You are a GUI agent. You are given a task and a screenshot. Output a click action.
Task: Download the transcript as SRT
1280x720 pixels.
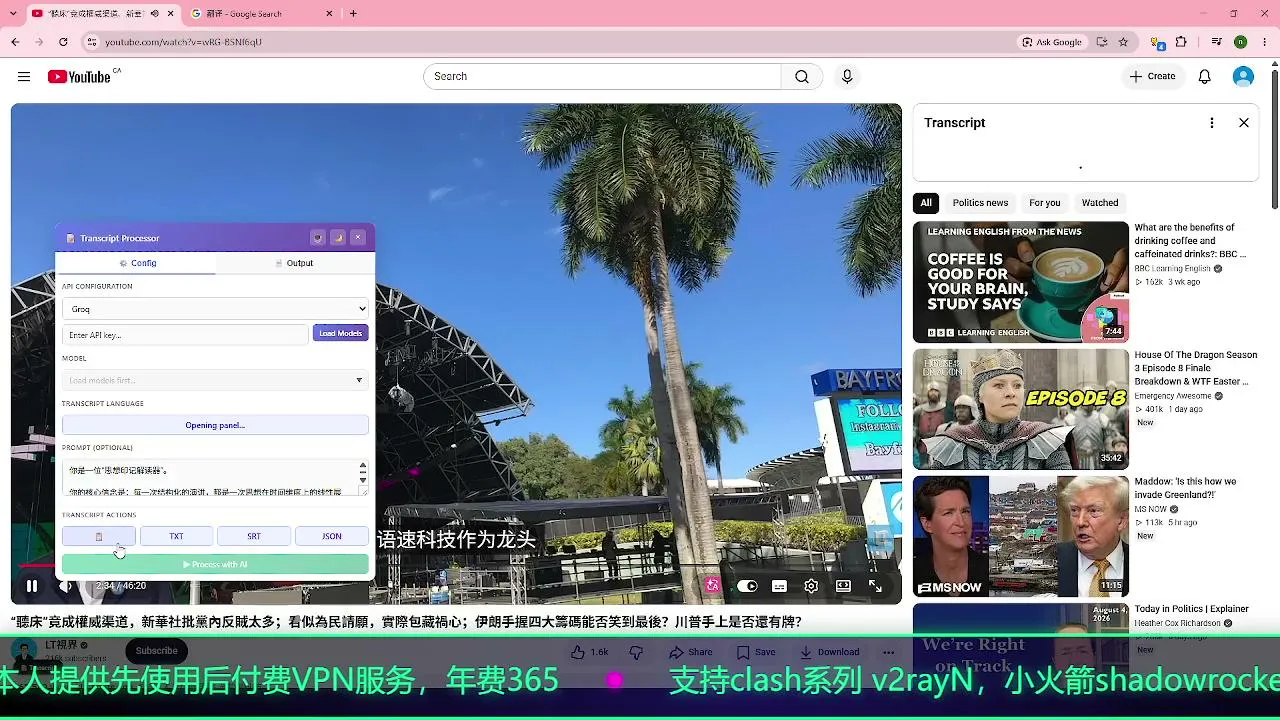254,537
